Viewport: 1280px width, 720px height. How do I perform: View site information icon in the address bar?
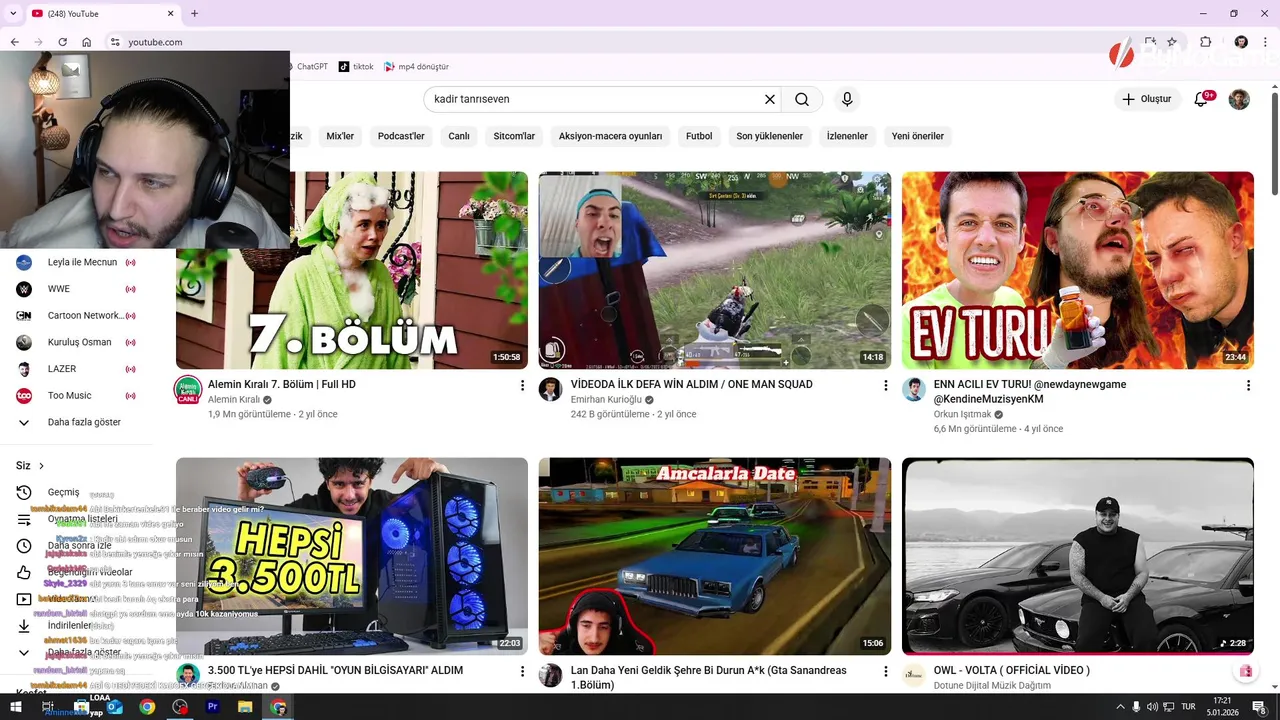pos(115,42)
